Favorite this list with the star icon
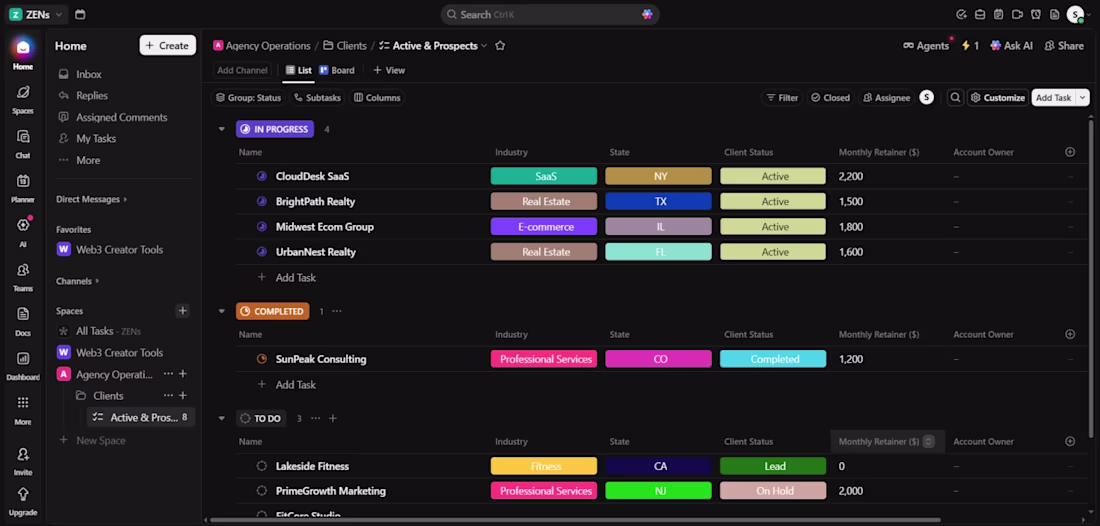 [x=500, y=46]
